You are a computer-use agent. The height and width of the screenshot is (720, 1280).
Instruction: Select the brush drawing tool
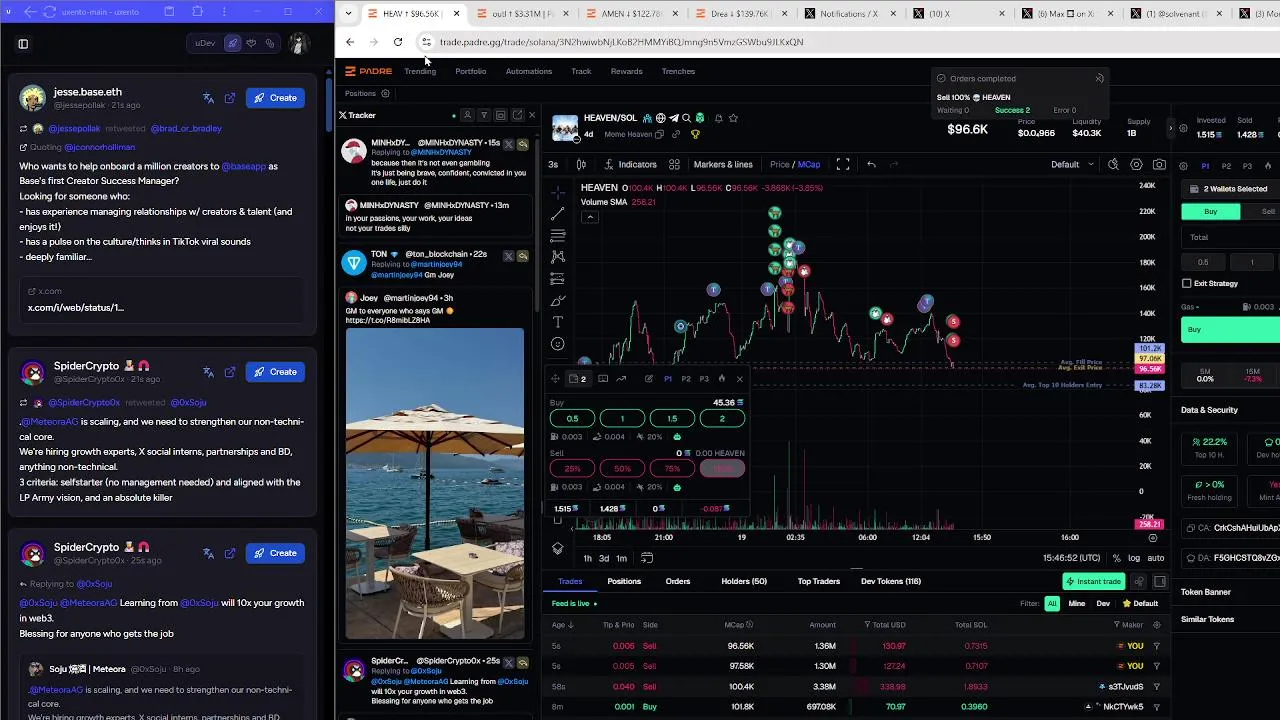(x=558, y=300)
